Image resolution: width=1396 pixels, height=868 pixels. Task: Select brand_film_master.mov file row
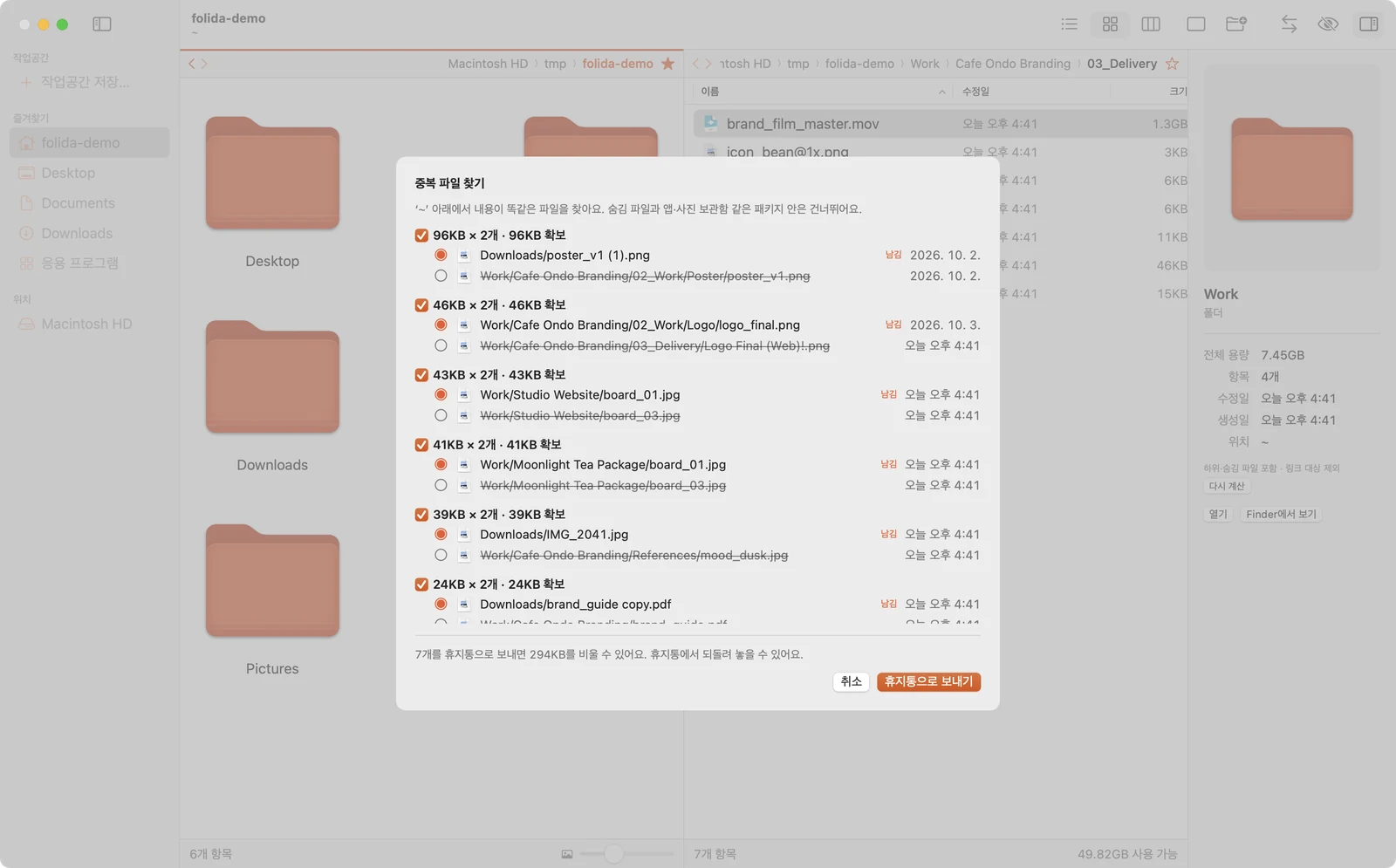coord(941,124)
